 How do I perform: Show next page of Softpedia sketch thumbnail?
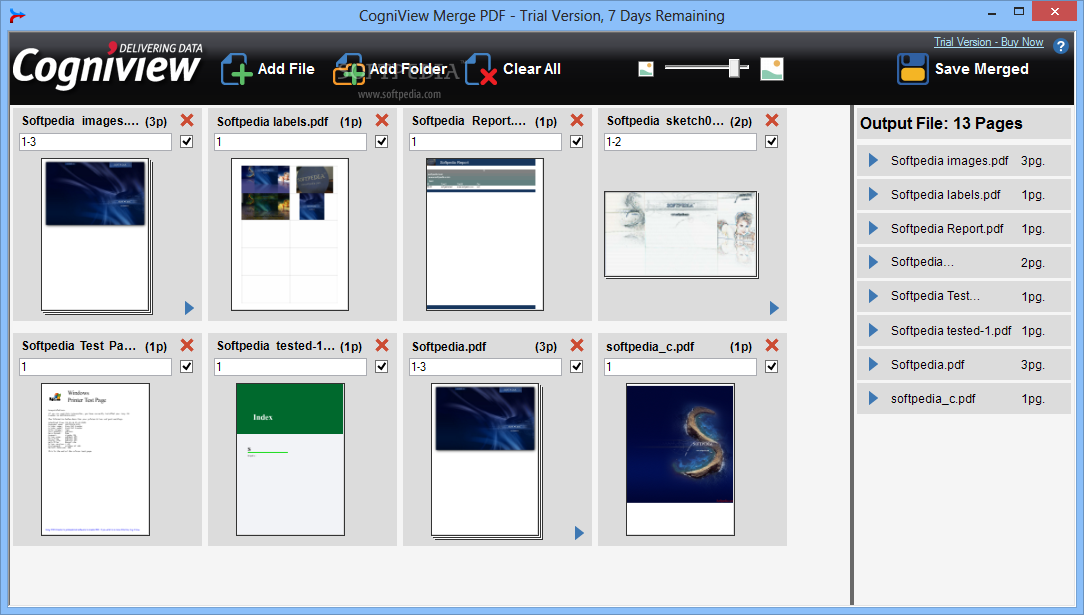[774, 308]
